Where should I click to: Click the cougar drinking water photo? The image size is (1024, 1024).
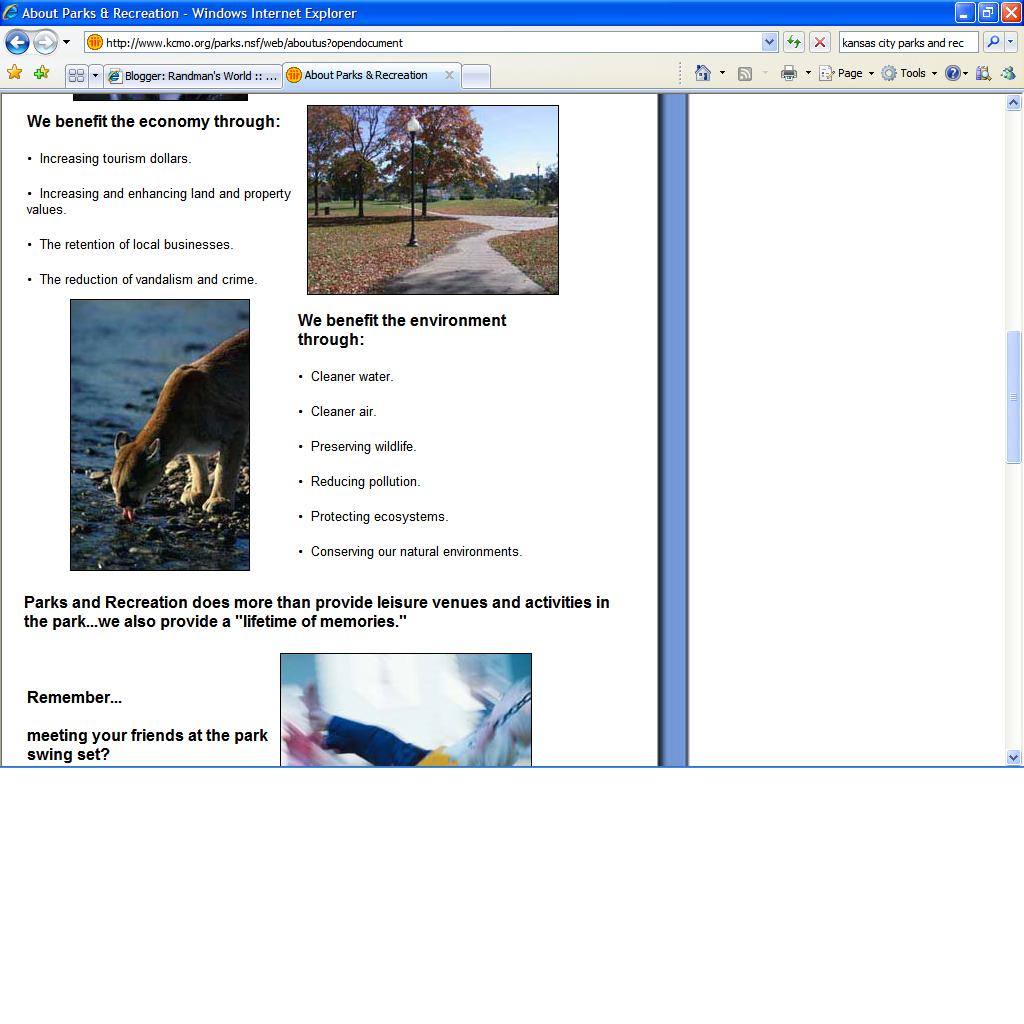(x=160, y=435)
